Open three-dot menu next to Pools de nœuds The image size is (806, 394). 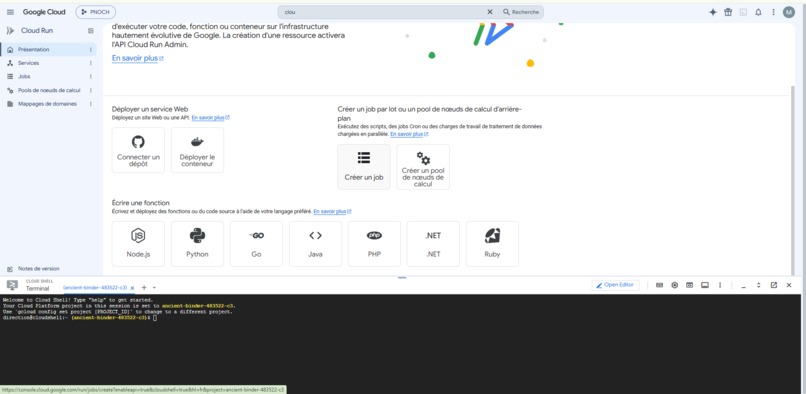pyautogui.click(x=91, y=90)
